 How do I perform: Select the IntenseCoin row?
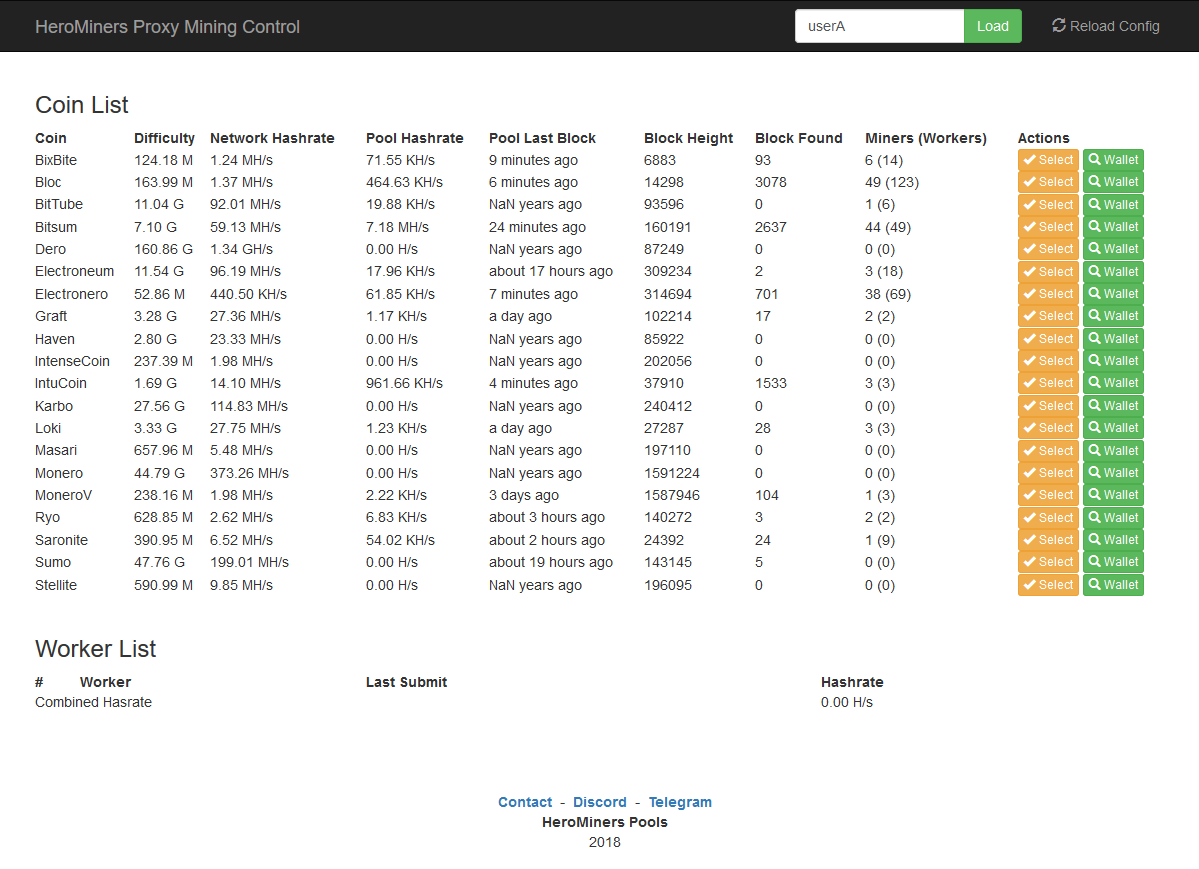pos(1048,361)
